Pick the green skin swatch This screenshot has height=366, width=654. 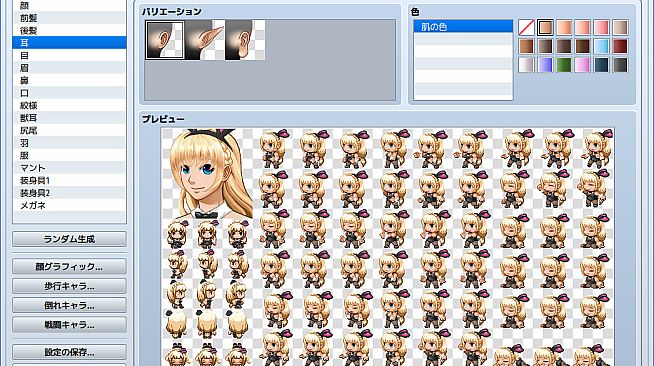564,65
